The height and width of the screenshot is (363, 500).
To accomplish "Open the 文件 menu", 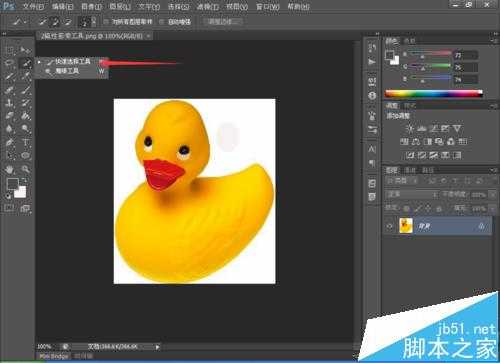I will tap(34, 6).
